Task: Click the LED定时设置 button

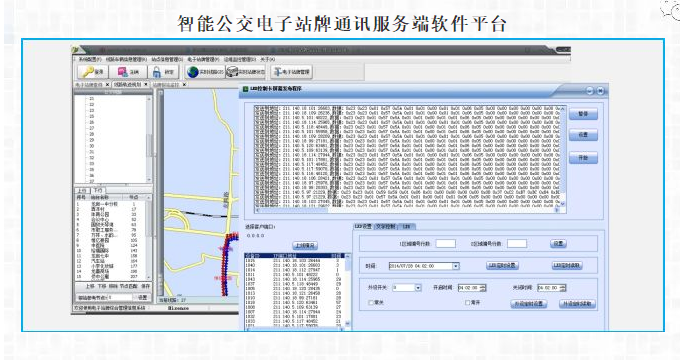Action: [x=502, y=265]
